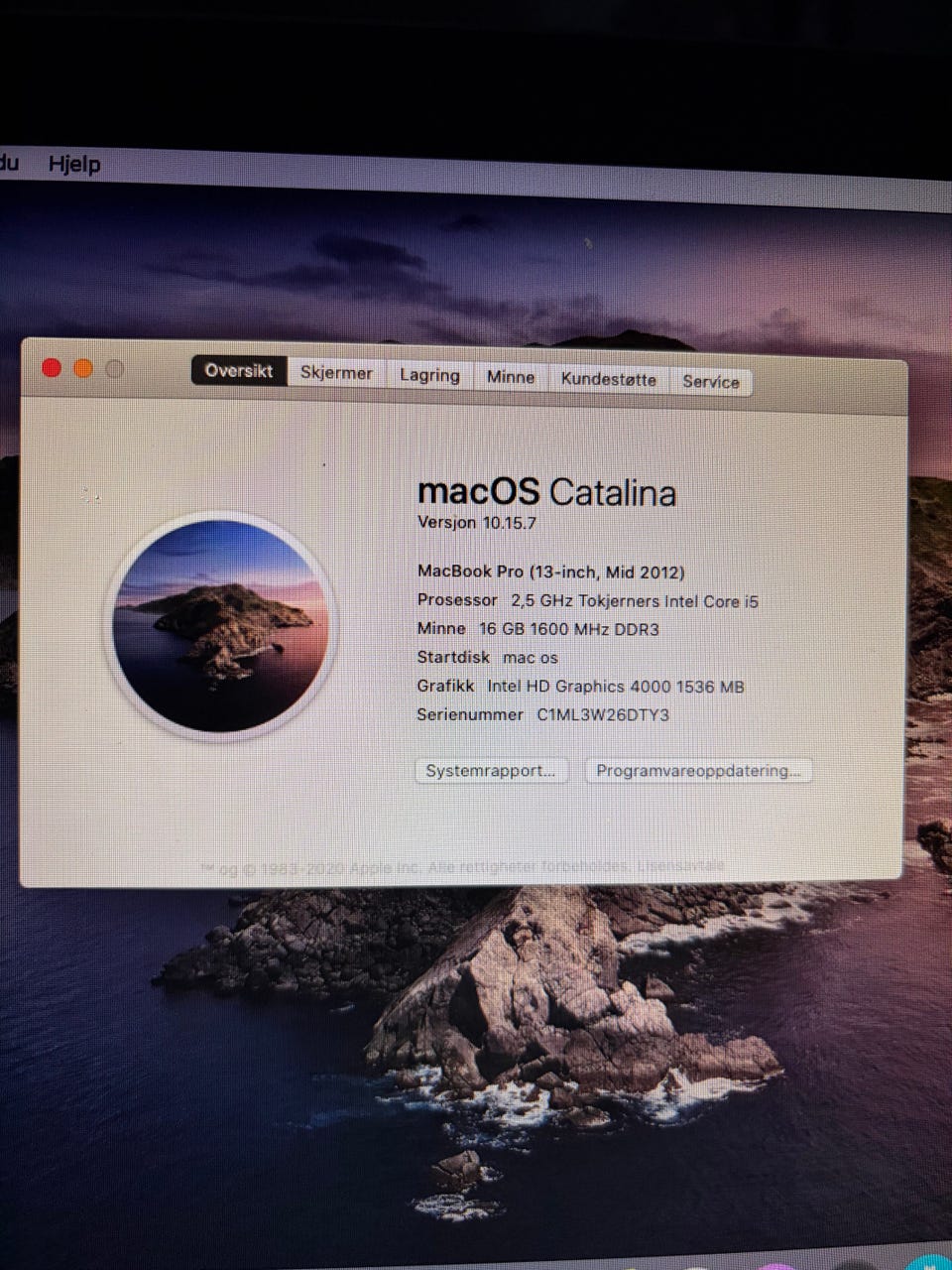
Task: Close the About This Mac window with the red button
Action: point(52,368)
